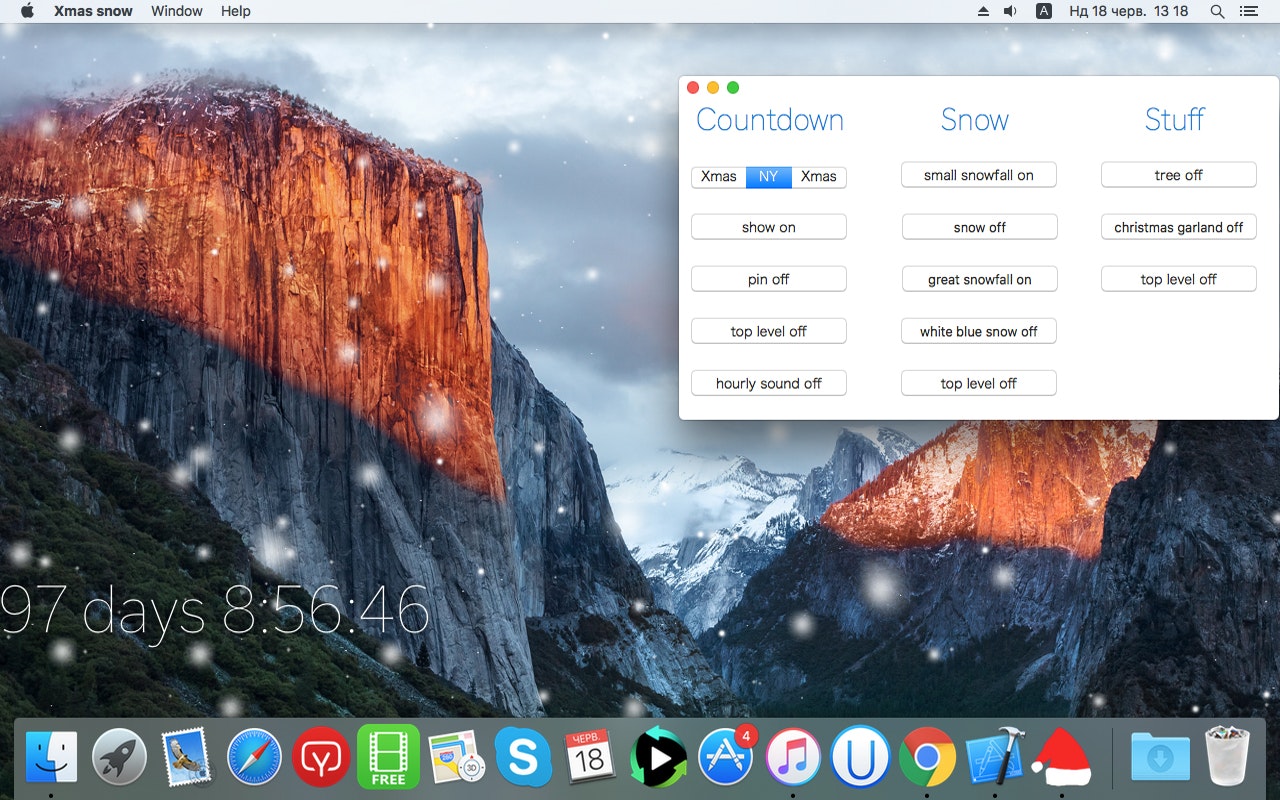This screenshot has width=1280, height=800.
Task: Toggle 'christmas garland off' button
Action: tap(1179, 227)
